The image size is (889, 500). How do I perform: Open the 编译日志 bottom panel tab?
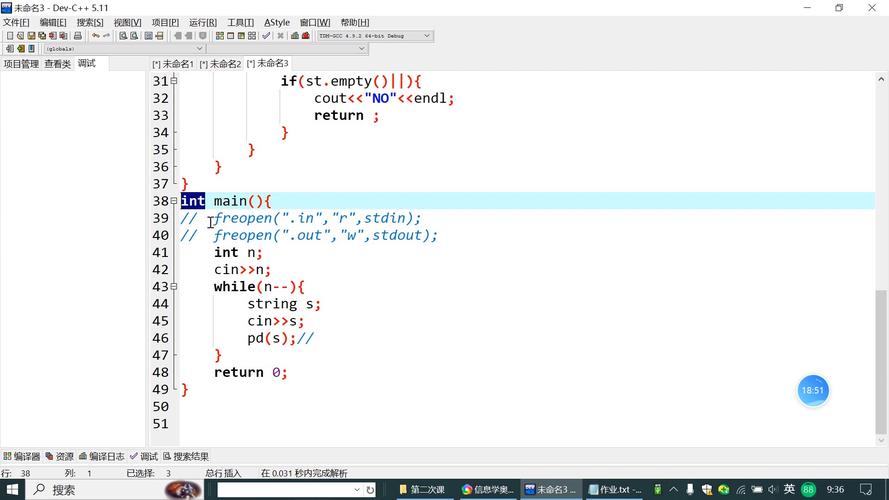102,456
